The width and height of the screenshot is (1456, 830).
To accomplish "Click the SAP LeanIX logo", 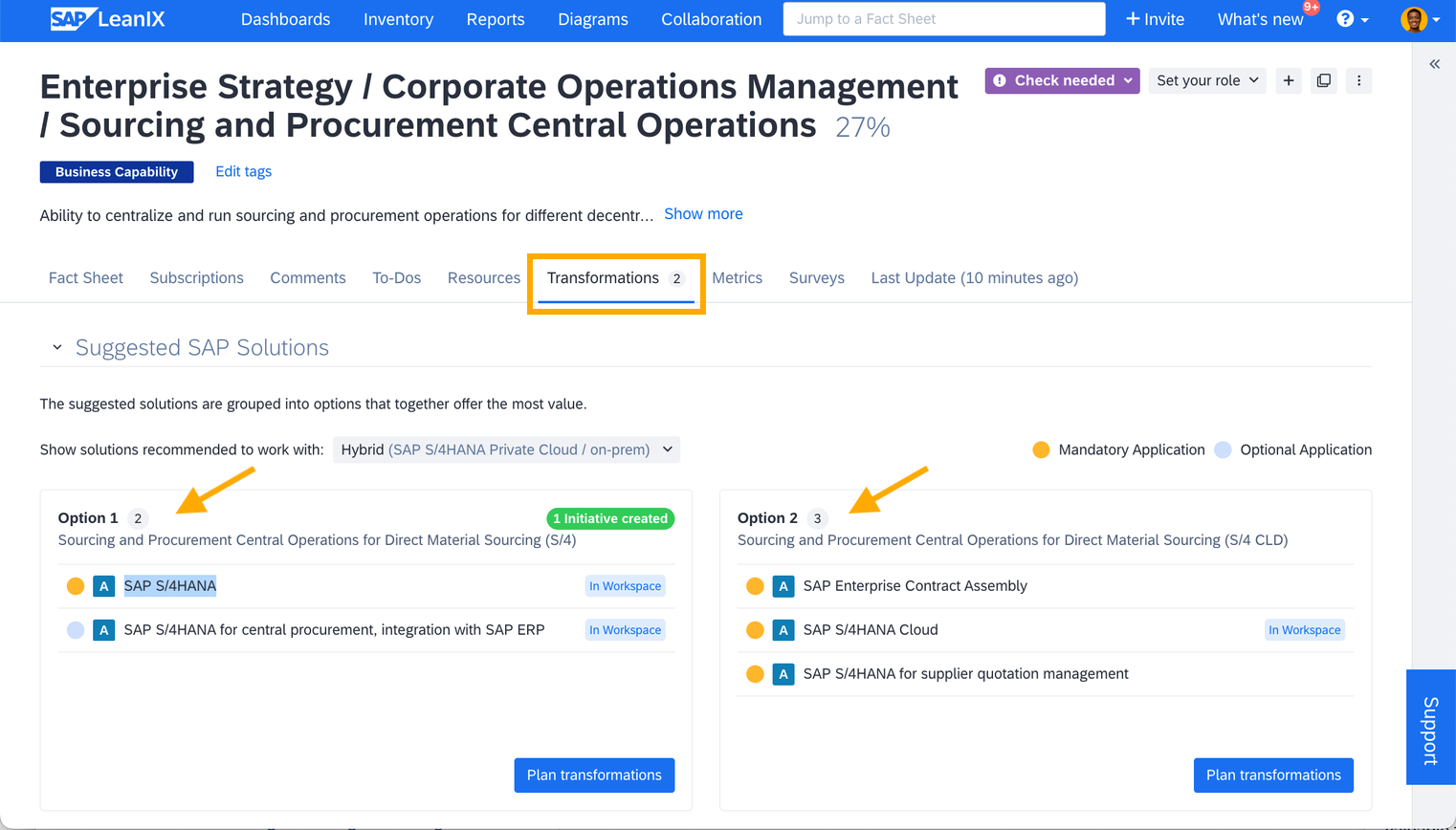I will (107, 19).
